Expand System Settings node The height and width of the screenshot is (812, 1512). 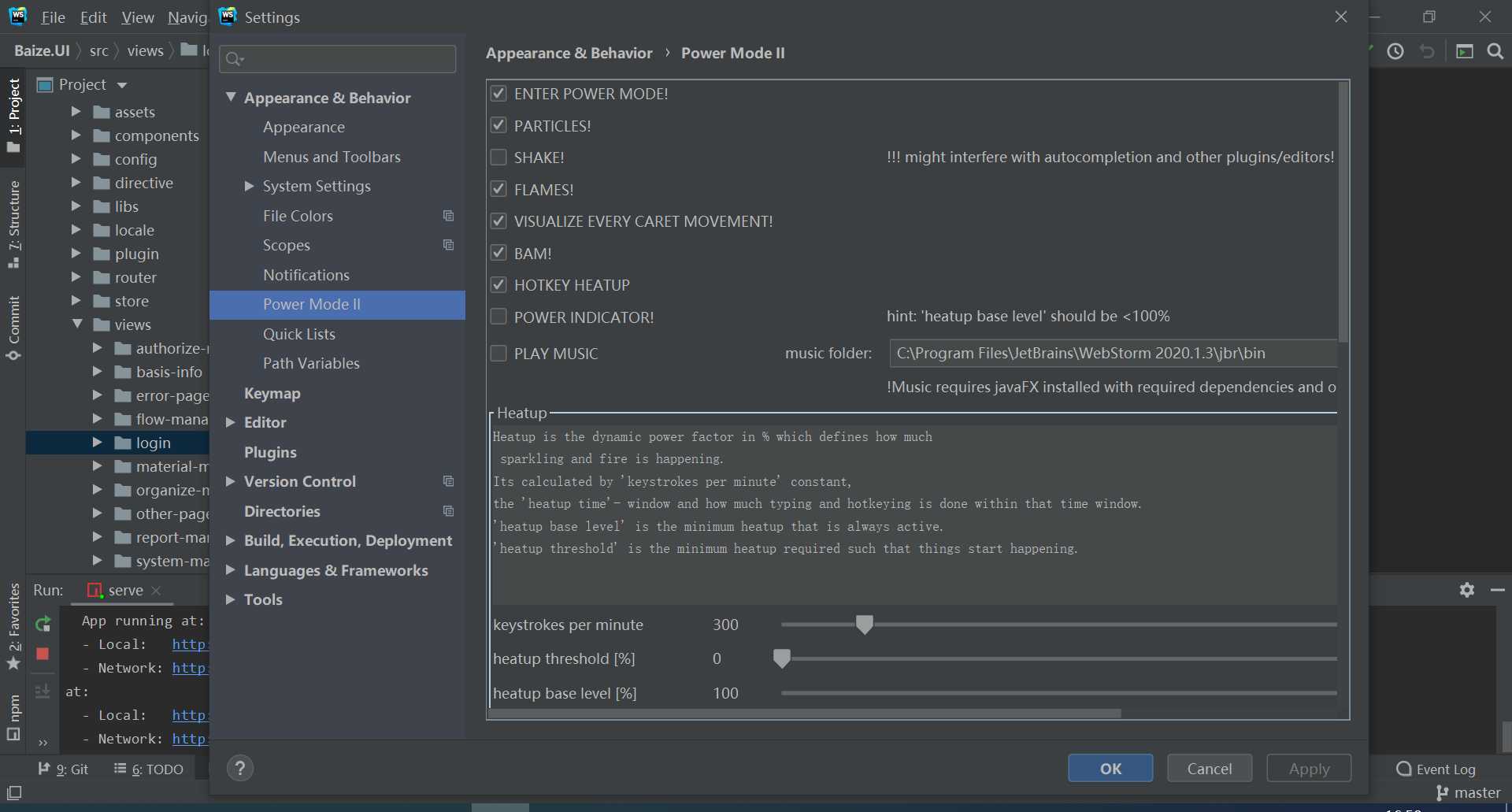coord(249,186)
